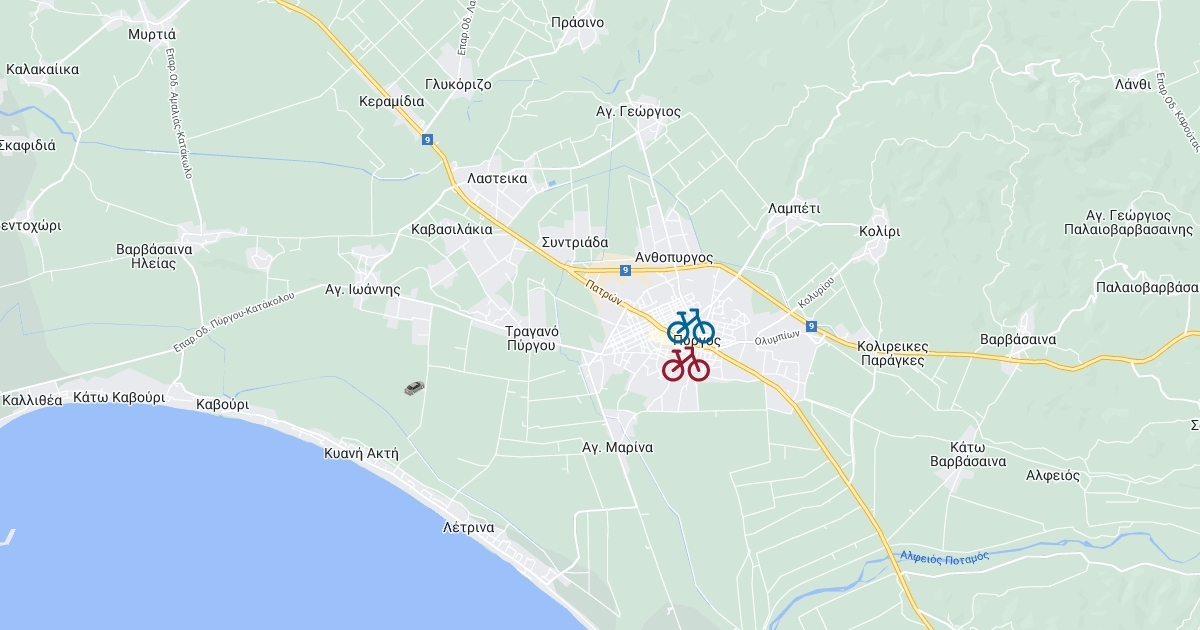The width and height of the screenshot is (1200, 630).
Task: Click the Αλφειός Ποταμός river label
Action: [x=944, y=556]
